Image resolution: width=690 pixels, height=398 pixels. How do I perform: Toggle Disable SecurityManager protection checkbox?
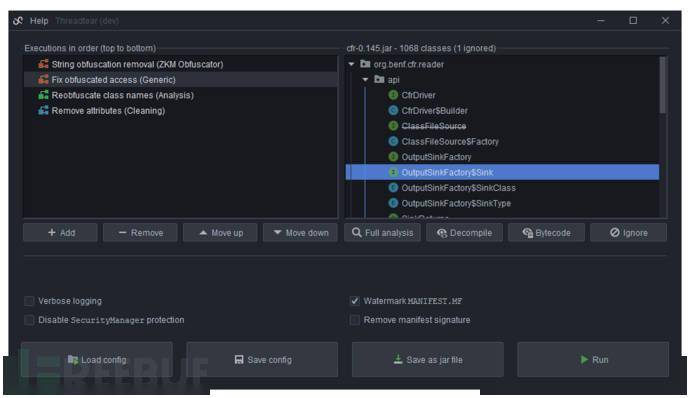tap(29, 320)
